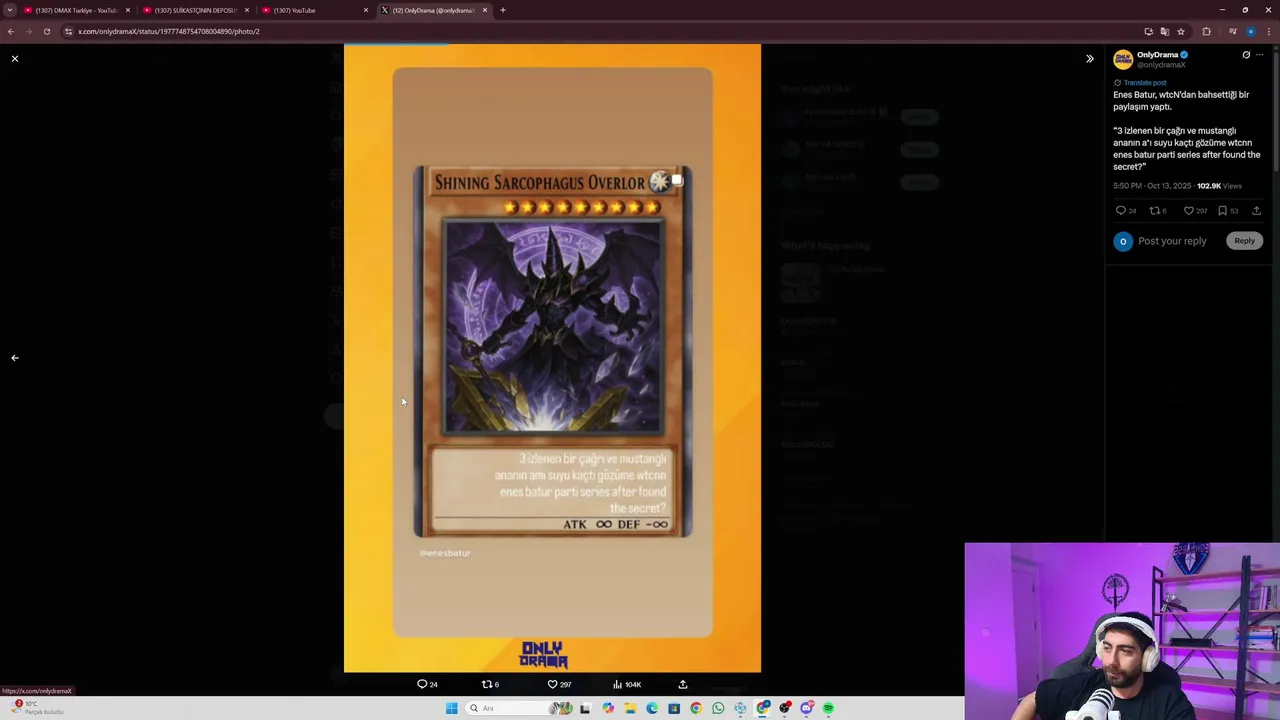View analytics 104K below photo
Image resolution: width=1280 pixels, height=720 pixels.
coord(627,684)
